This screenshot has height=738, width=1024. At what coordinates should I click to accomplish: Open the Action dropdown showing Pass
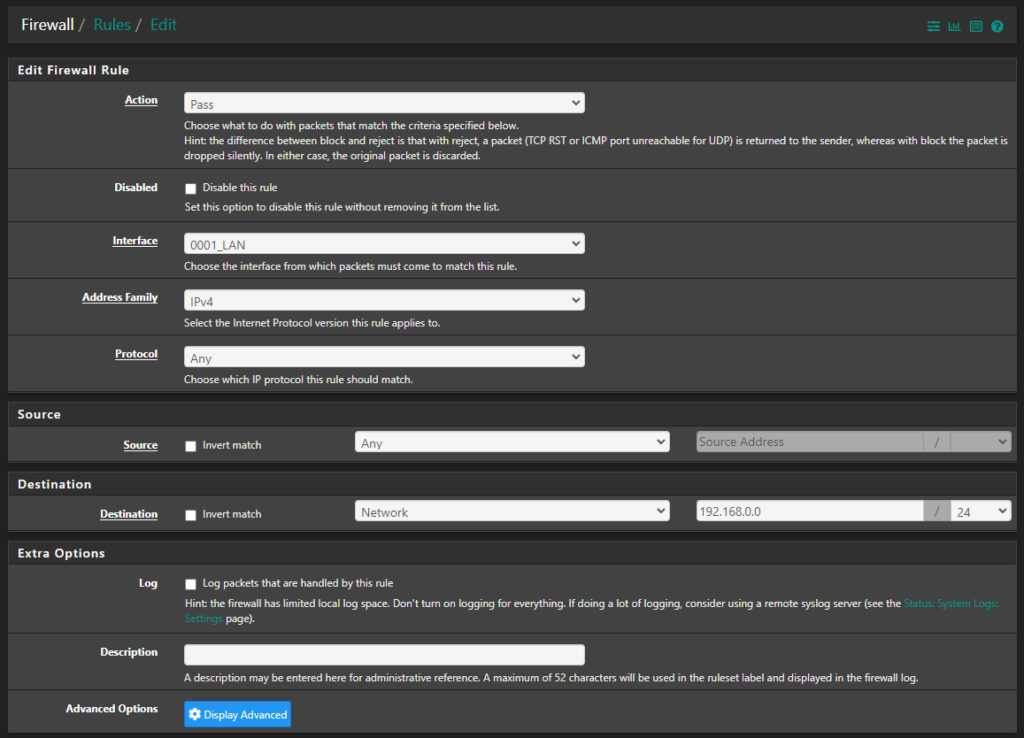pyautogui.click(x=384, y=102)
